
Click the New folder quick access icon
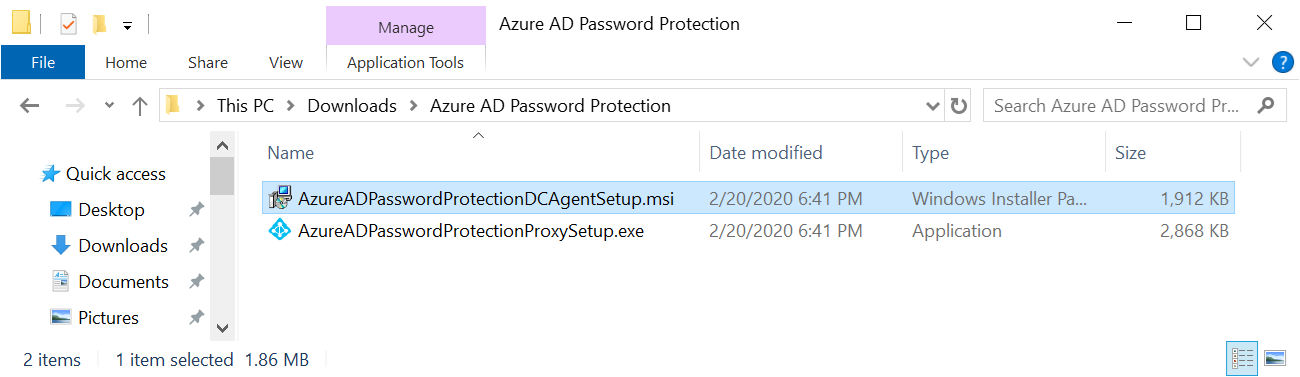click(x=99, y=23)
